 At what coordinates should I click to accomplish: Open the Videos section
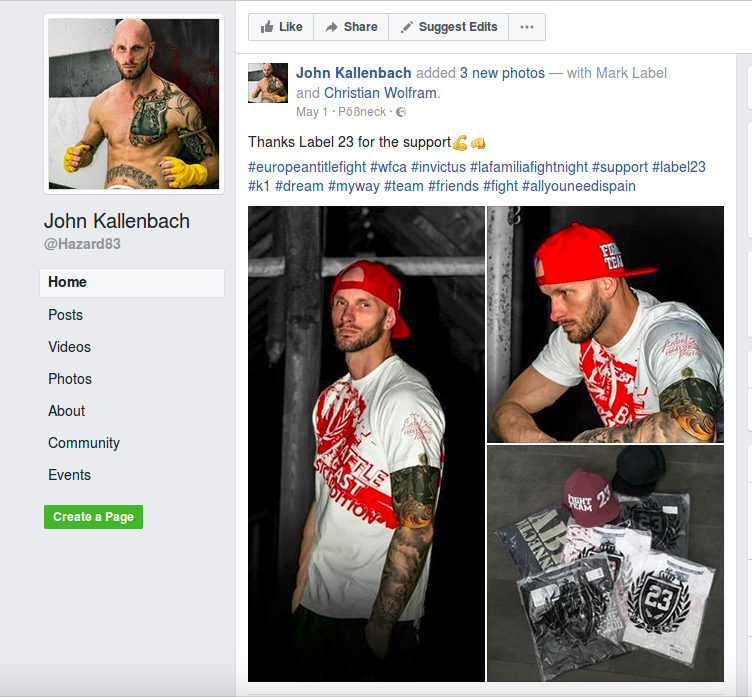coord(69,347)
